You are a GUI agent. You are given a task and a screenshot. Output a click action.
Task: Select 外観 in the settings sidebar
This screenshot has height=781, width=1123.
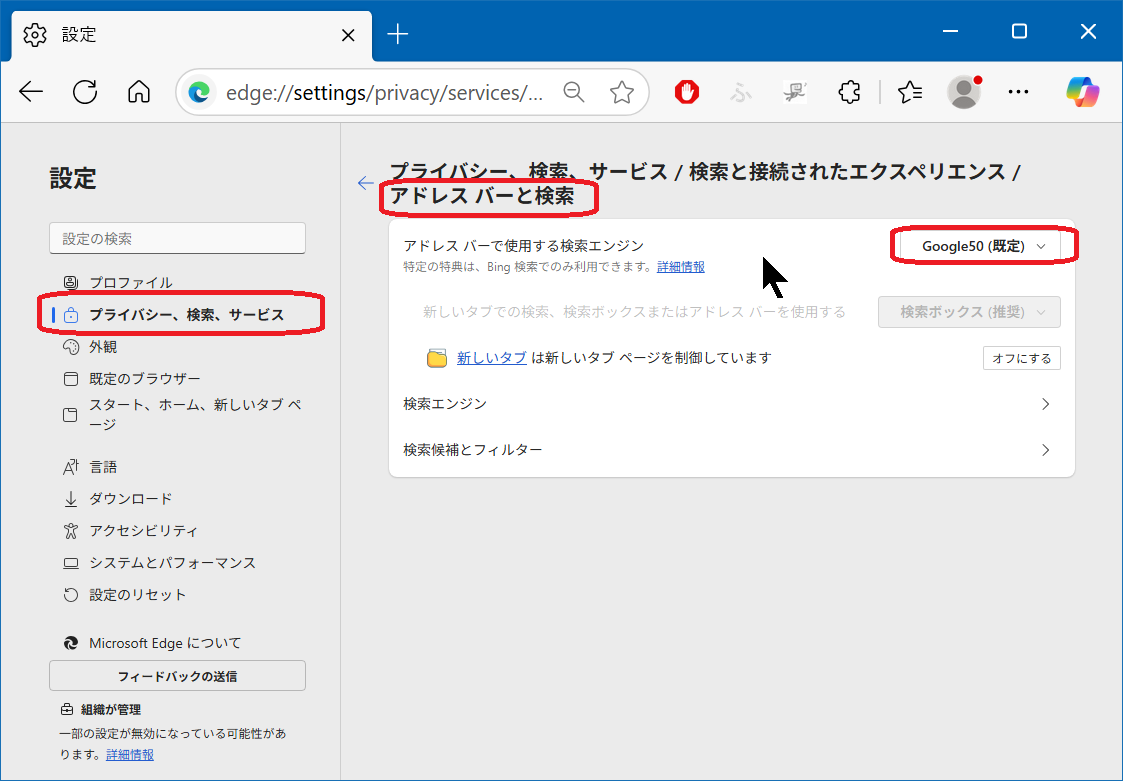103,347
